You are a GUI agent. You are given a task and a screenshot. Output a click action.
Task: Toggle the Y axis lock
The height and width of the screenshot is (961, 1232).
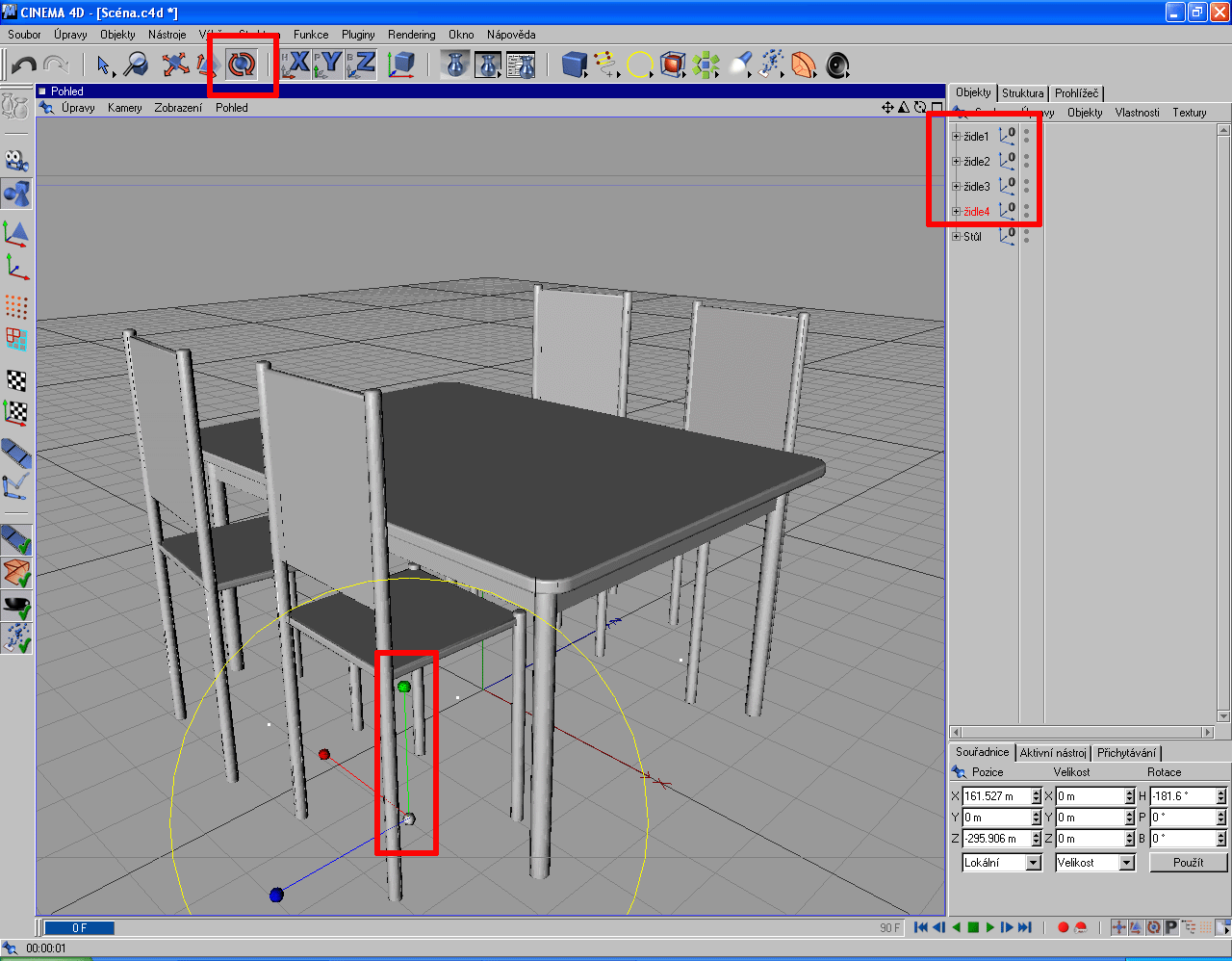[329, 65]
